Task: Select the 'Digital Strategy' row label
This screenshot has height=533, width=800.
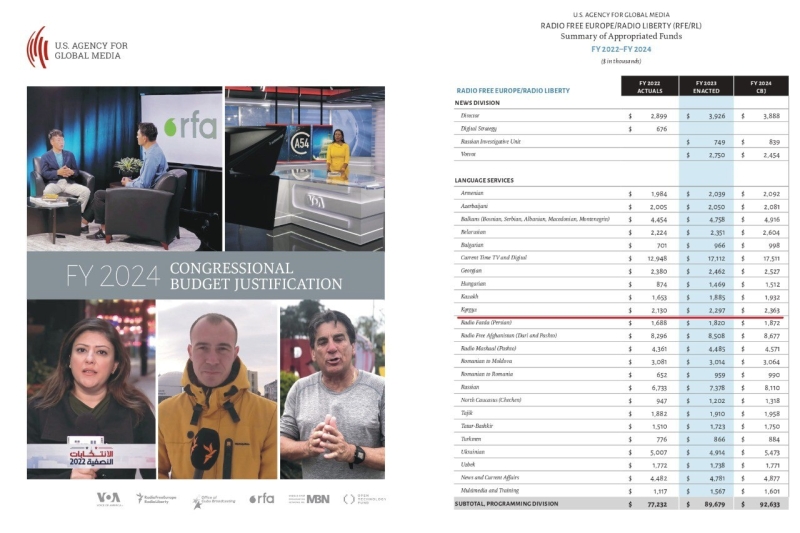Action: 478,129
